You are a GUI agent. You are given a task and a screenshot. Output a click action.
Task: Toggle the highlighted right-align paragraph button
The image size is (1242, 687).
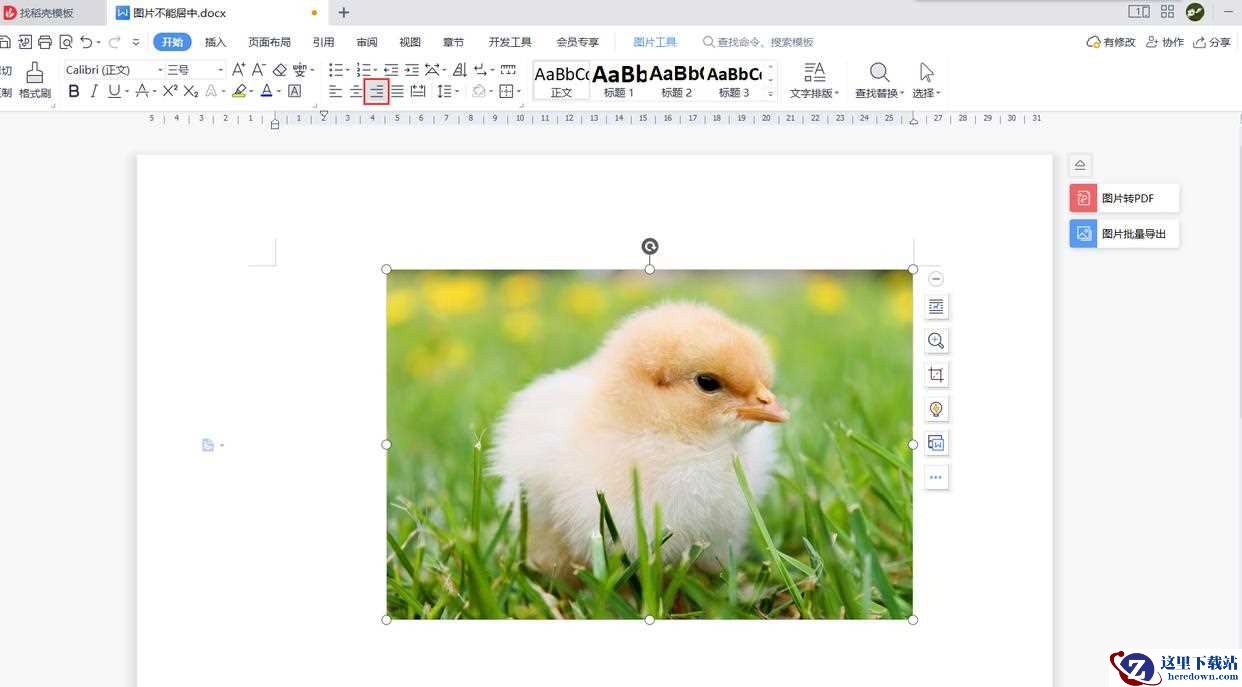[x=377, y=92]
